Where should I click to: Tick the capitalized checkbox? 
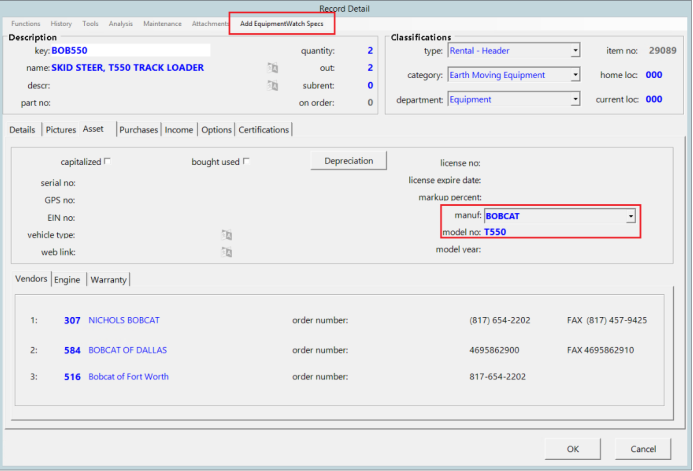(x=107, y=161)
